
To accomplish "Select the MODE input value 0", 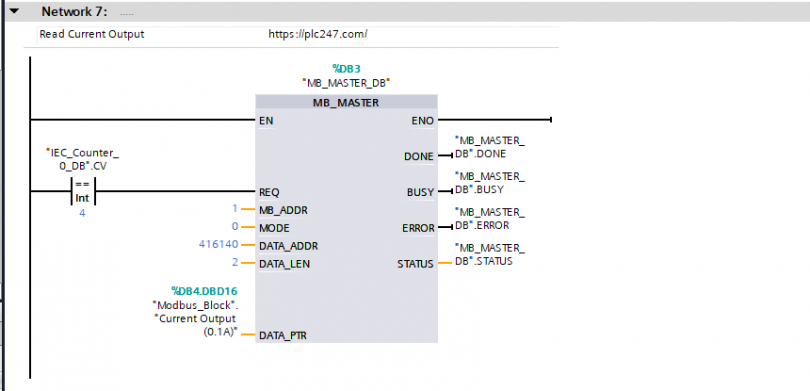I will 235,227.
